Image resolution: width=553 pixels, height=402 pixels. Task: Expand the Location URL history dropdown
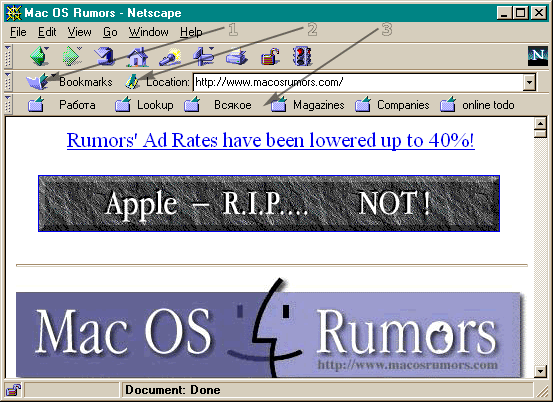tap(529, 82)
